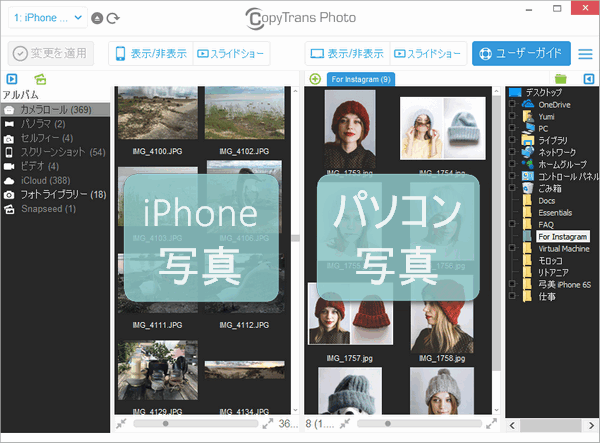Select the iCloud (388) album
The width and height of the screenshot is (600, 443).
click(x=55, y=181)
